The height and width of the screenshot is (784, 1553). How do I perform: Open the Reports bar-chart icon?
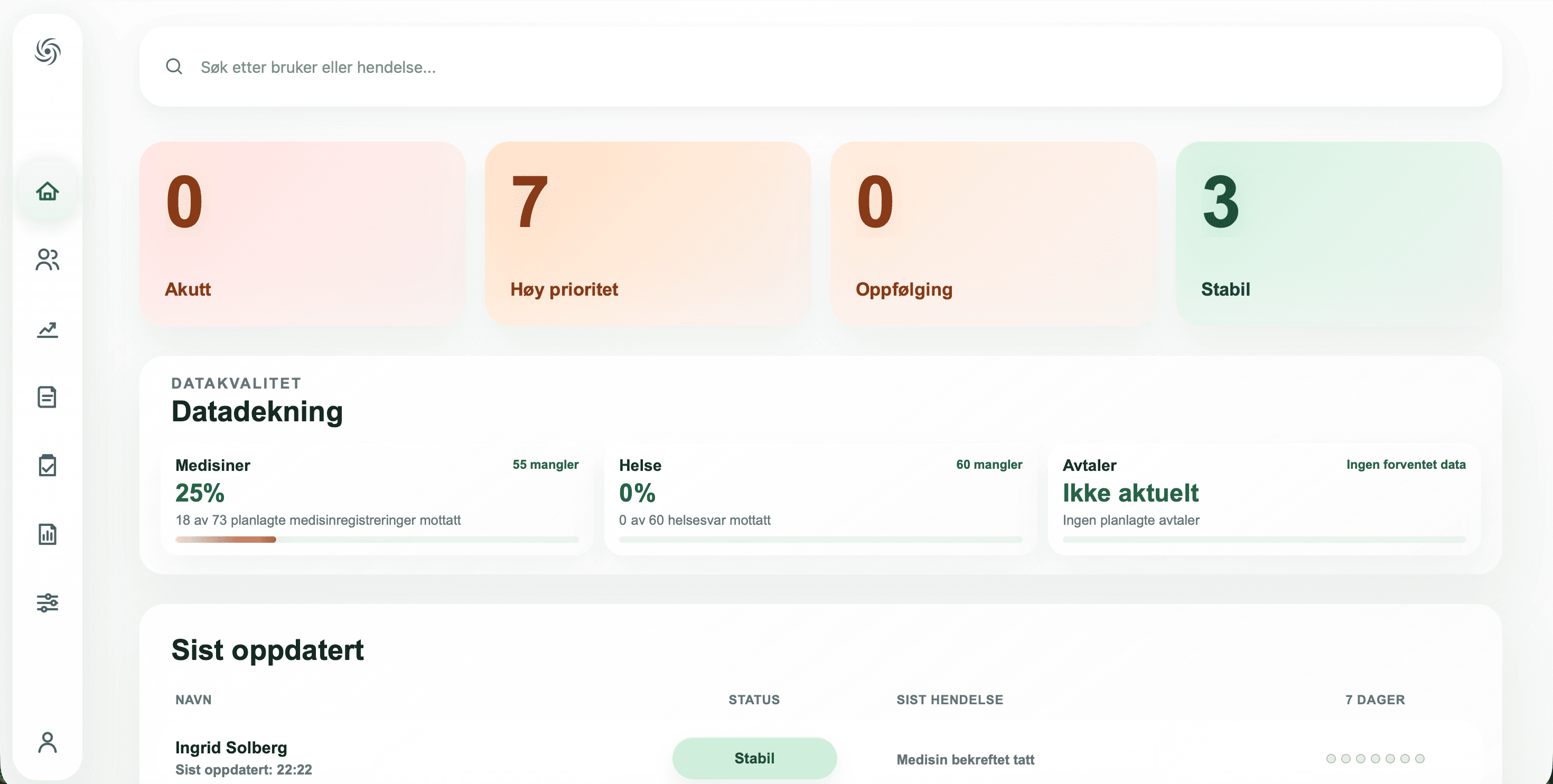(x=48, y=534)
